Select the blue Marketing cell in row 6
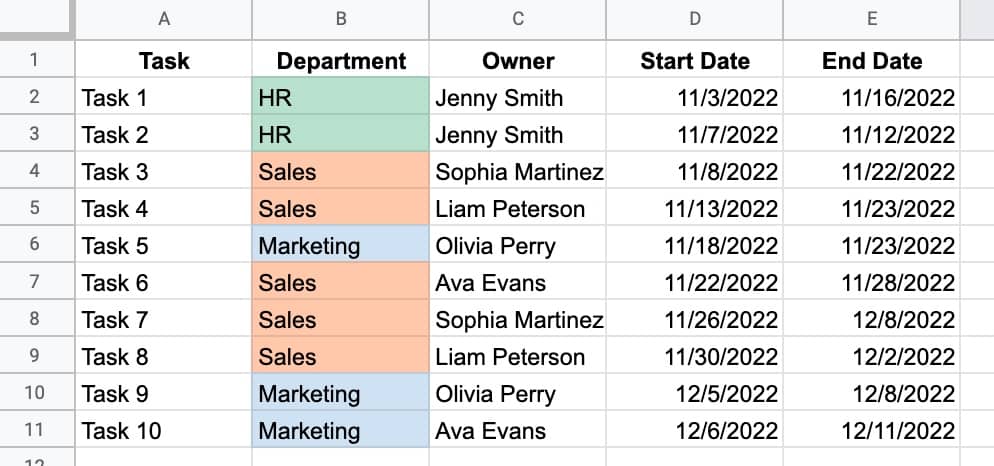This screenshot has height=466, width=994. 340,246
